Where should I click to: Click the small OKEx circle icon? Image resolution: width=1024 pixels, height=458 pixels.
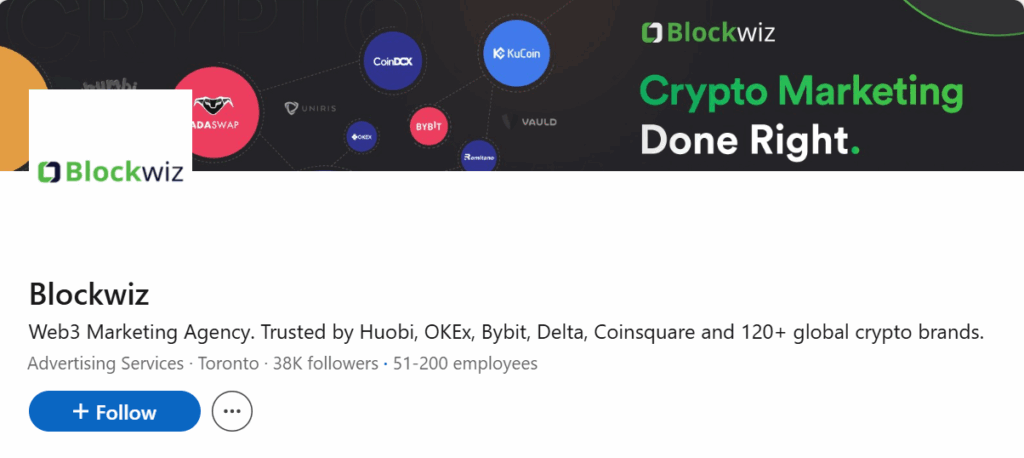coord(360,136)
